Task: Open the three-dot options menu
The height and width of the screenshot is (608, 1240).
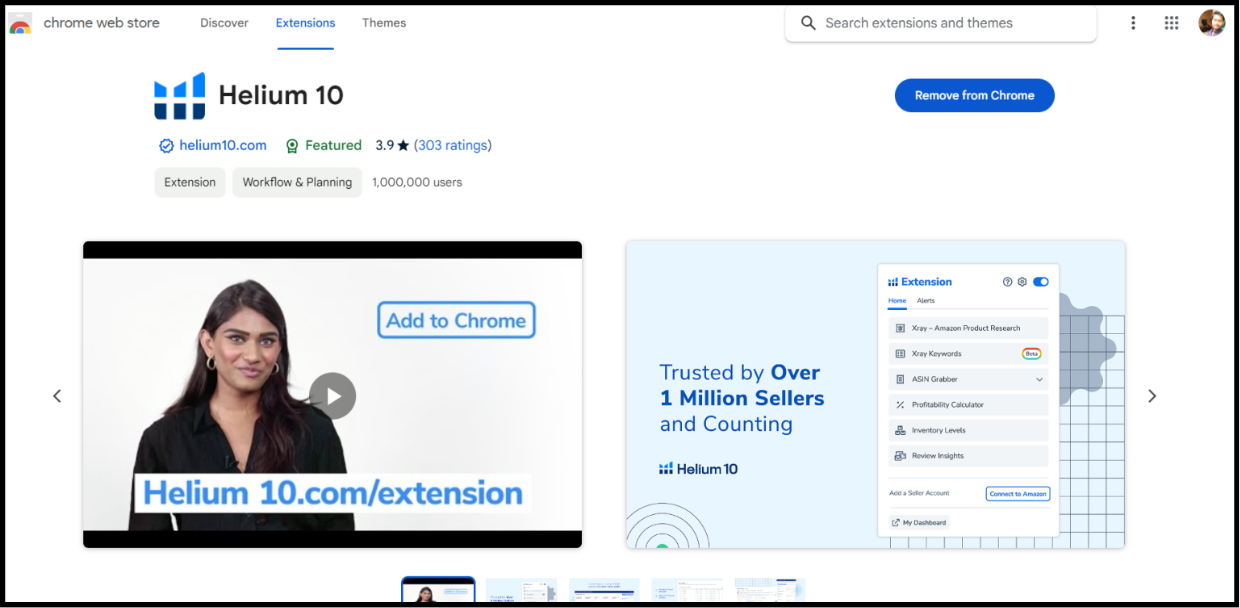Action: (x=1133, y=22)
